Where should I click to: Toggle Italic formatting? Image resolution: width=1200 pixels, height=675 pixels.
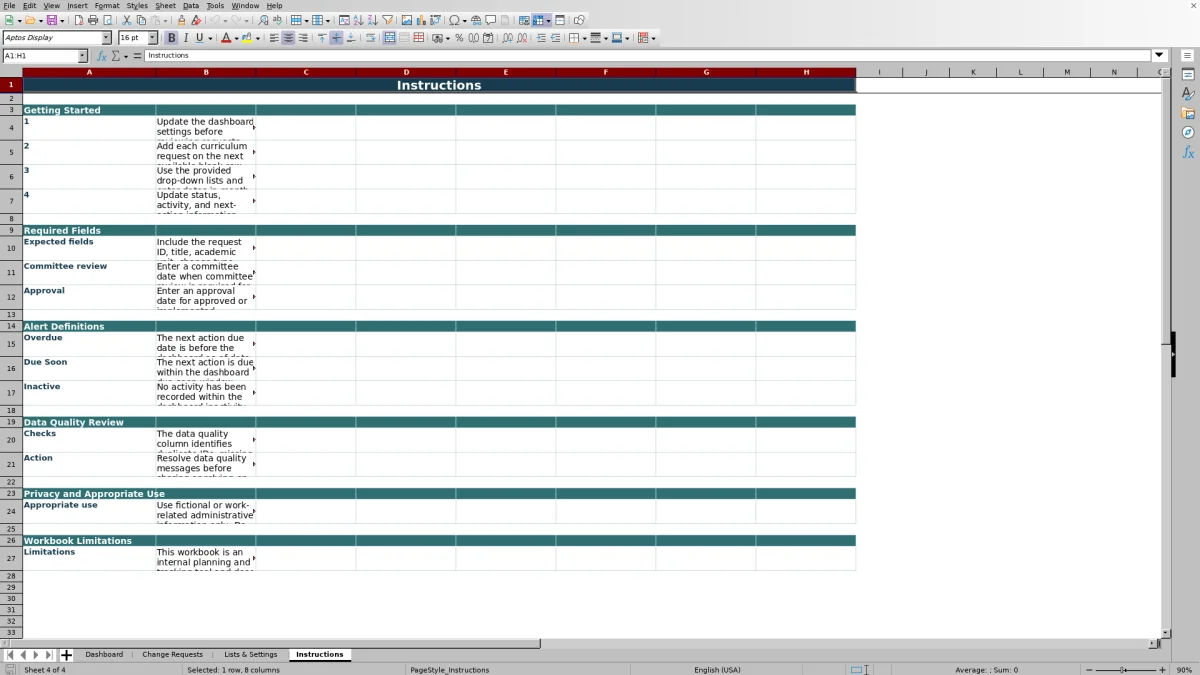click(x=185, y=38)
